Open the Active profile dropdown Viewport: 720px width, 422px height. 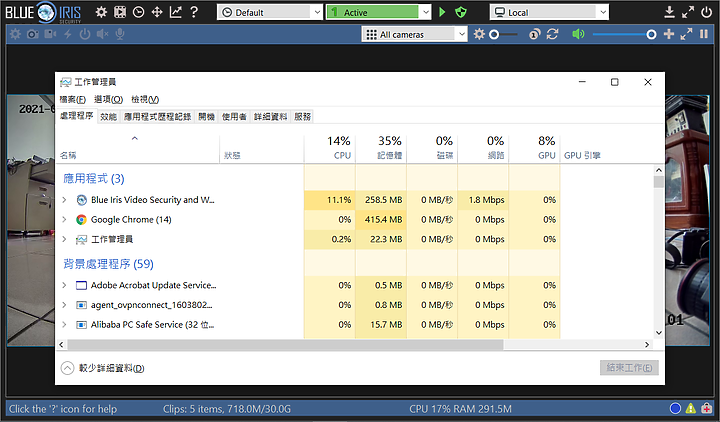click(x=379, y=12)
